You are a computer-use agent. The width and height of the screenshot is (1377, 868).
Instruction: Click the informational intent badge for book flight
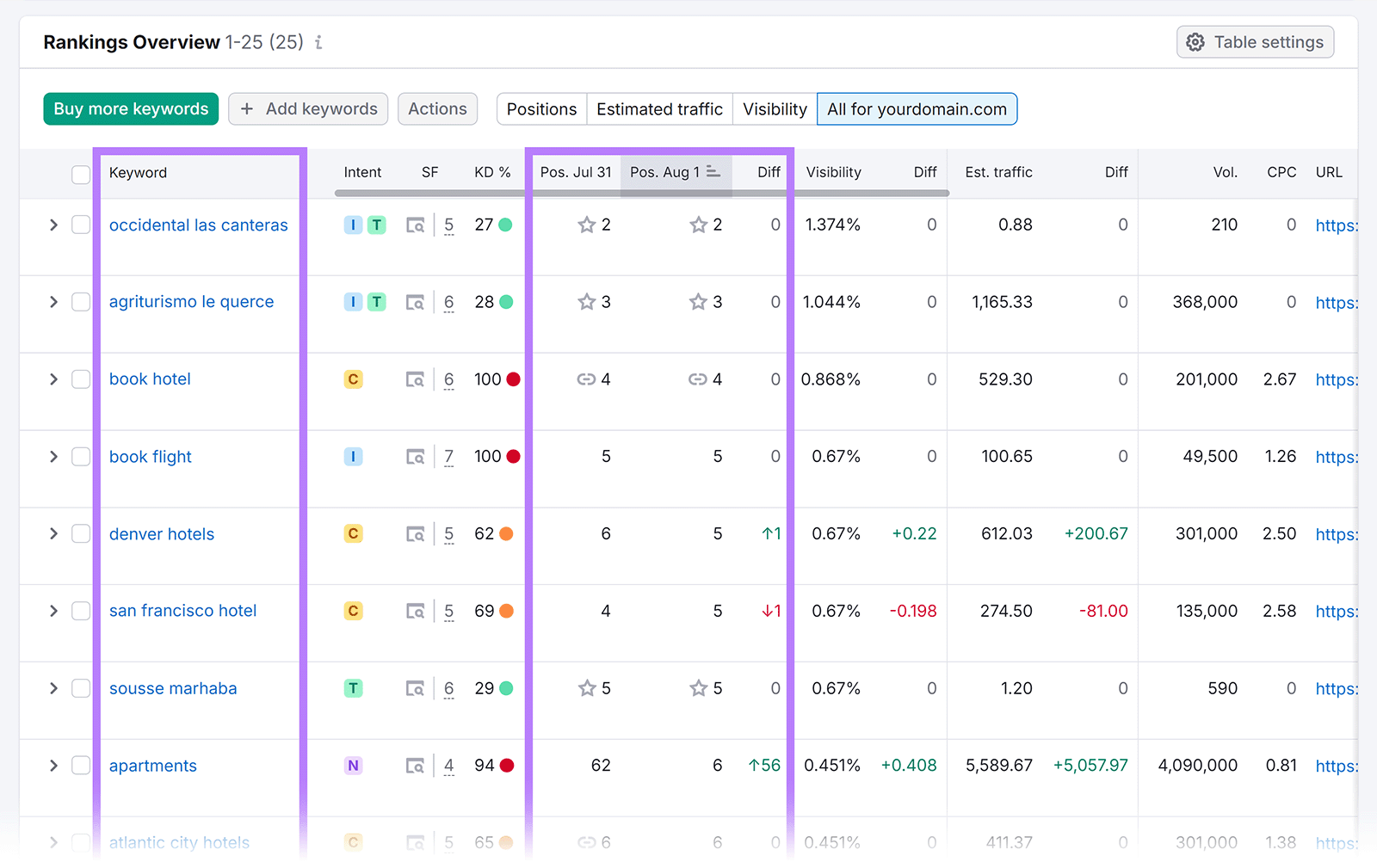pyautogui.click(x=353, y=456)
